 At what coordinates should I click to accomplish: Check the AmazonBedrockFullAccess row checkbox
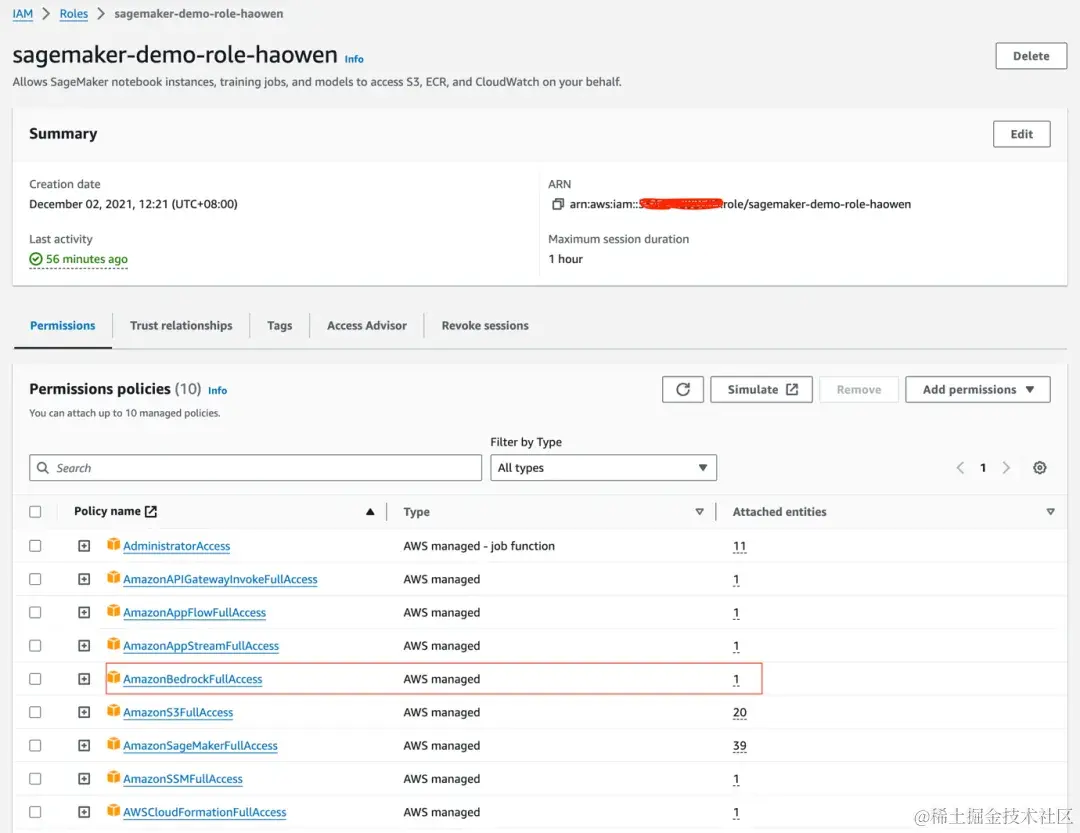(x=35, y=679)
